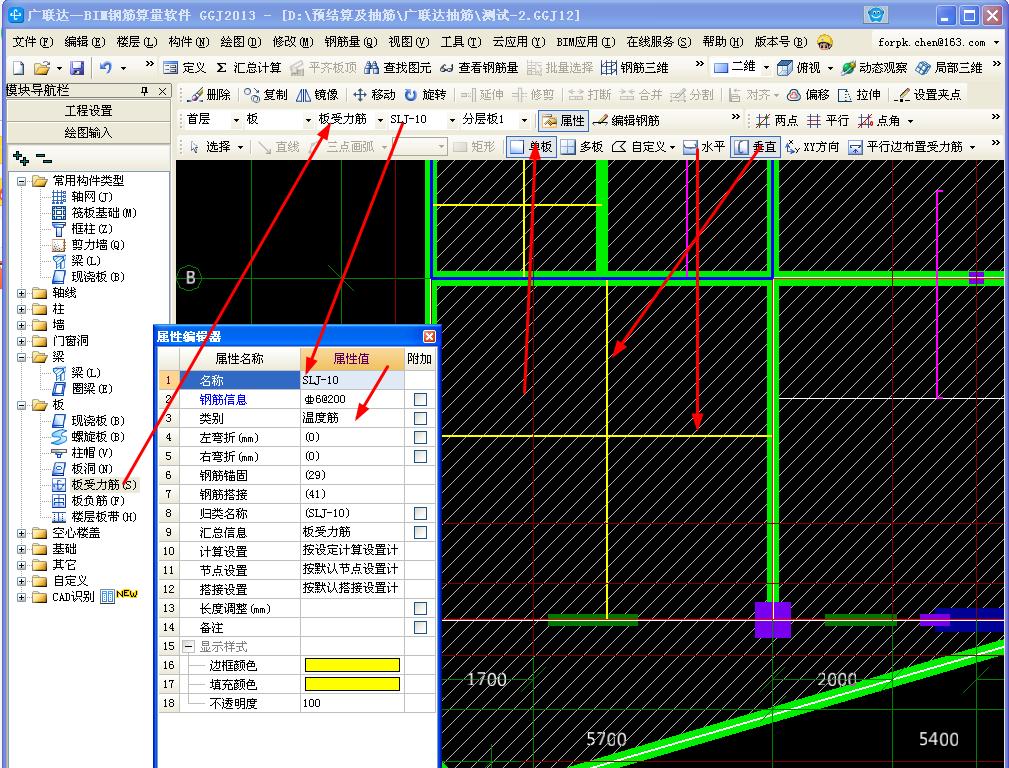Check 附加 box for 类别 row

(x=420, y=418)
